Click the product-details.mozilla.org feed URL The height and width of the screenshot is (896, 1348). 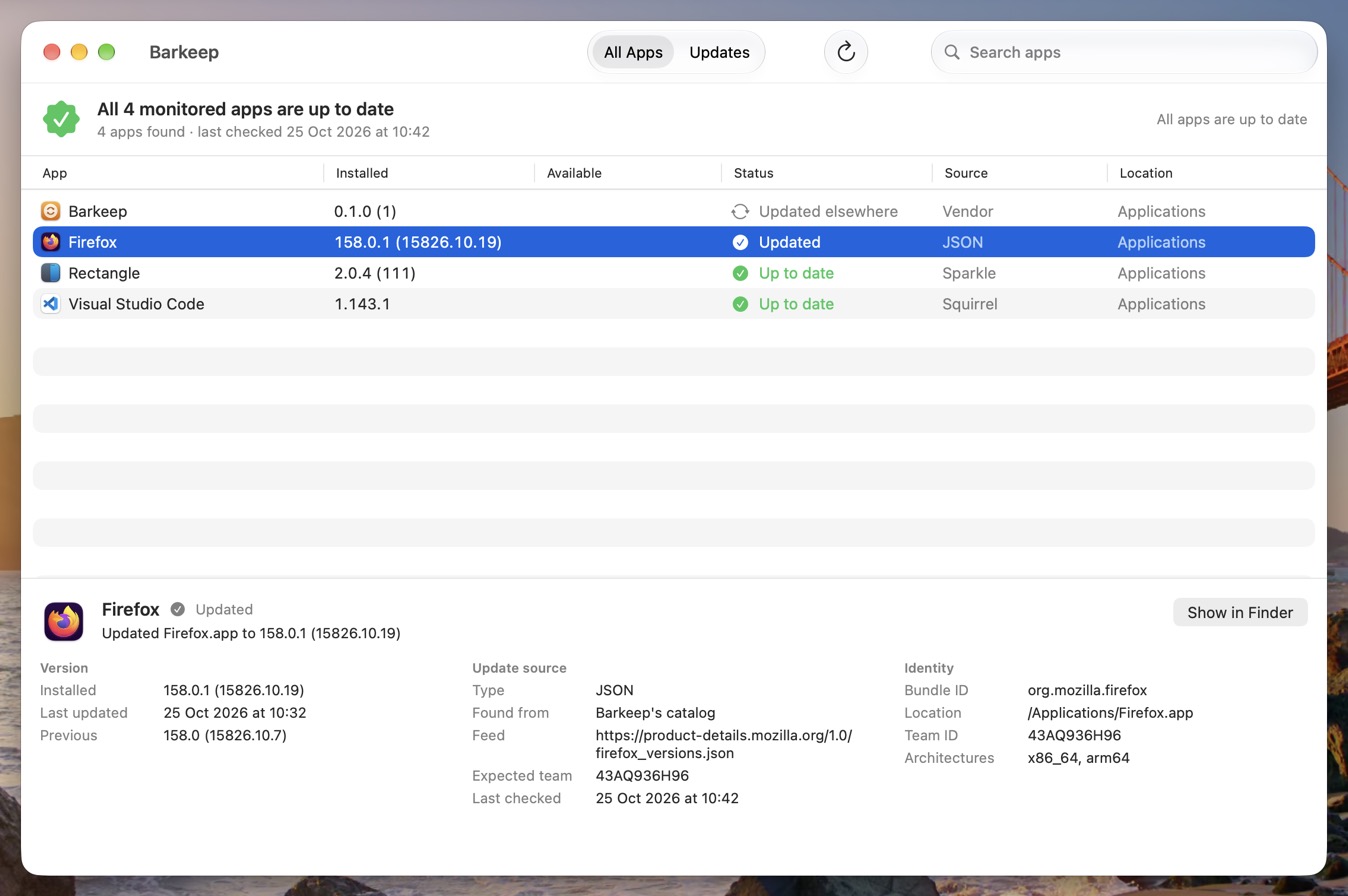(724, 744)
